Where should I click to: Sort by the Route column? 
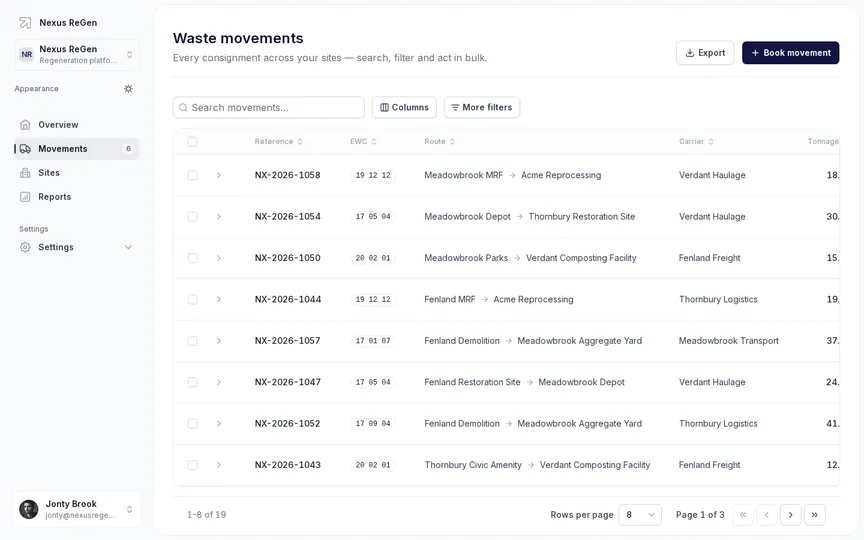click(x=440, y=142)
